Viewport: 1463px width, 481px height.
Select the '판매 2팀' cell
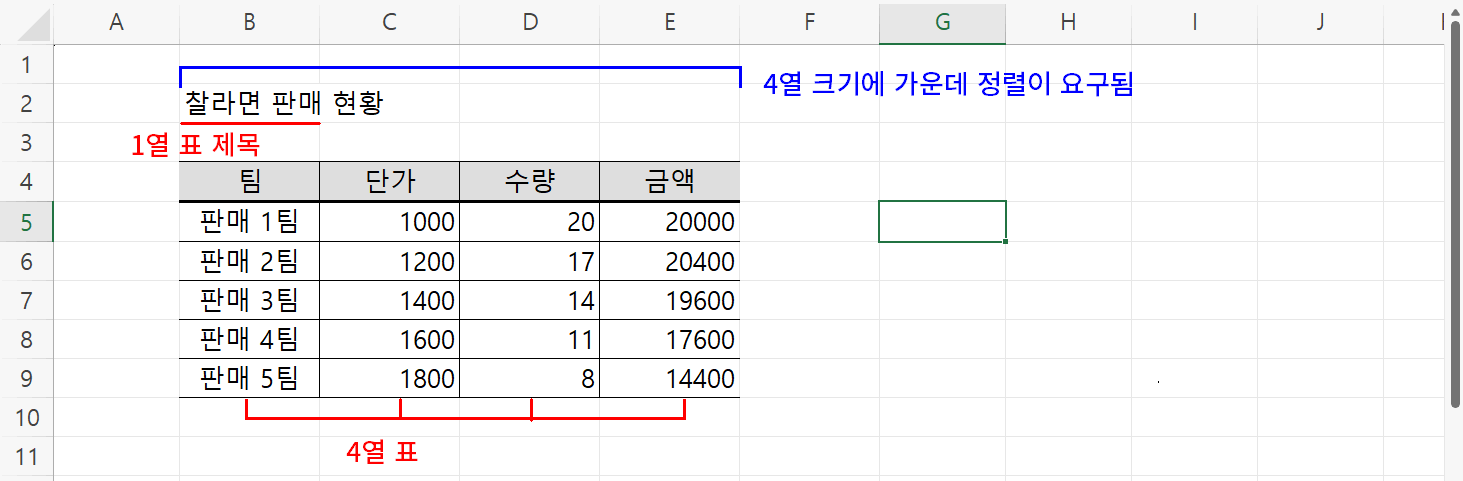point(249,261)
